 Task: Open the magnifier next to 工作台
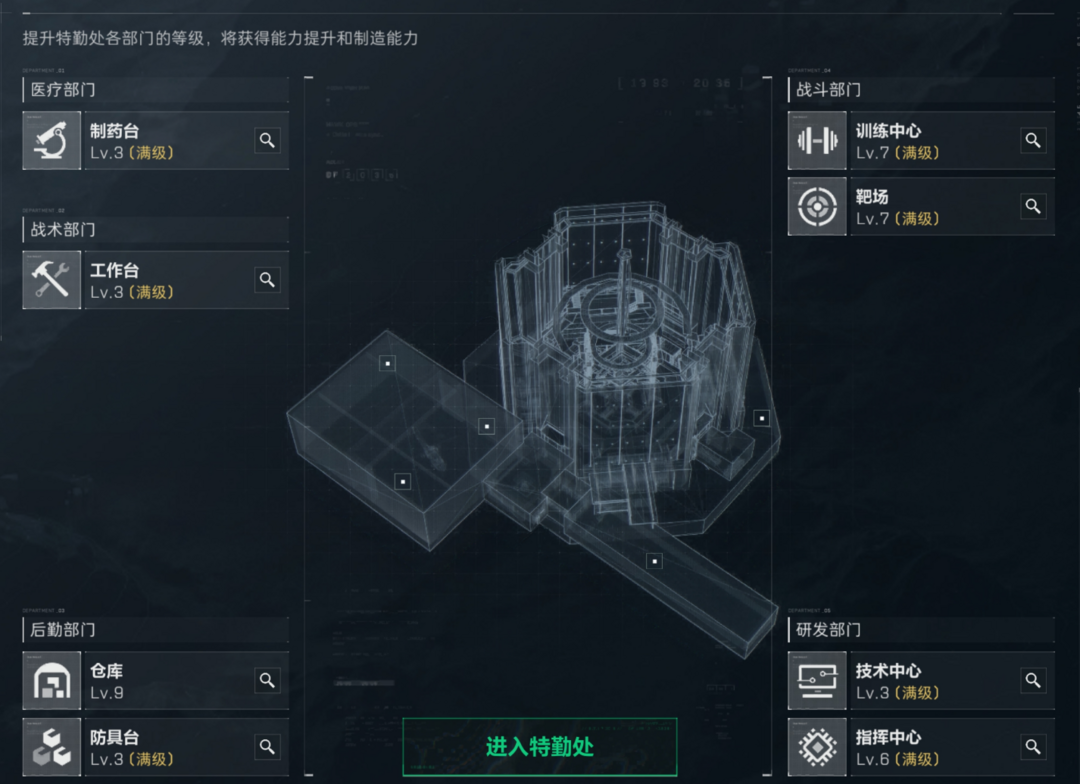click(x=267, y=280)
